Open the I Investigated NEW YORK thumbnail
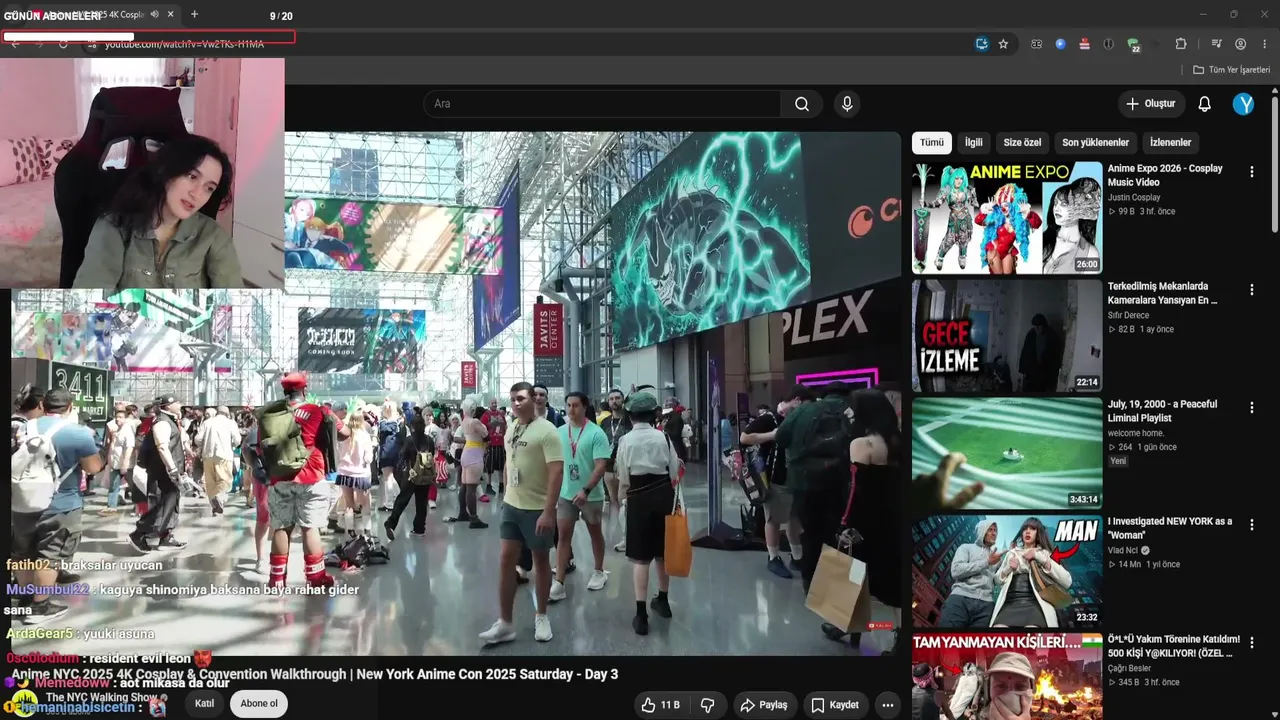1280x720 pixels. [x=1007, y=571]
